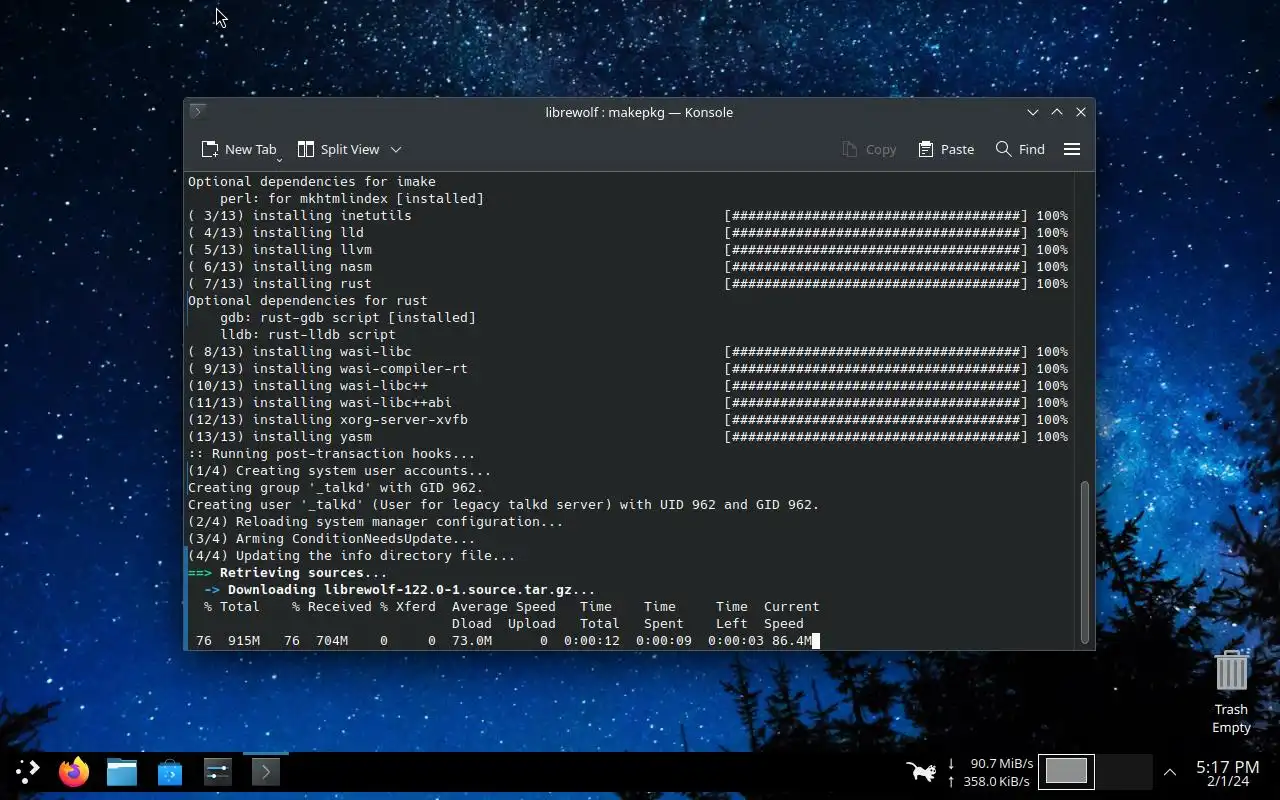
Task: Click 'Running post-transaction hooks...' text
Action: click(x=343, y=454)
